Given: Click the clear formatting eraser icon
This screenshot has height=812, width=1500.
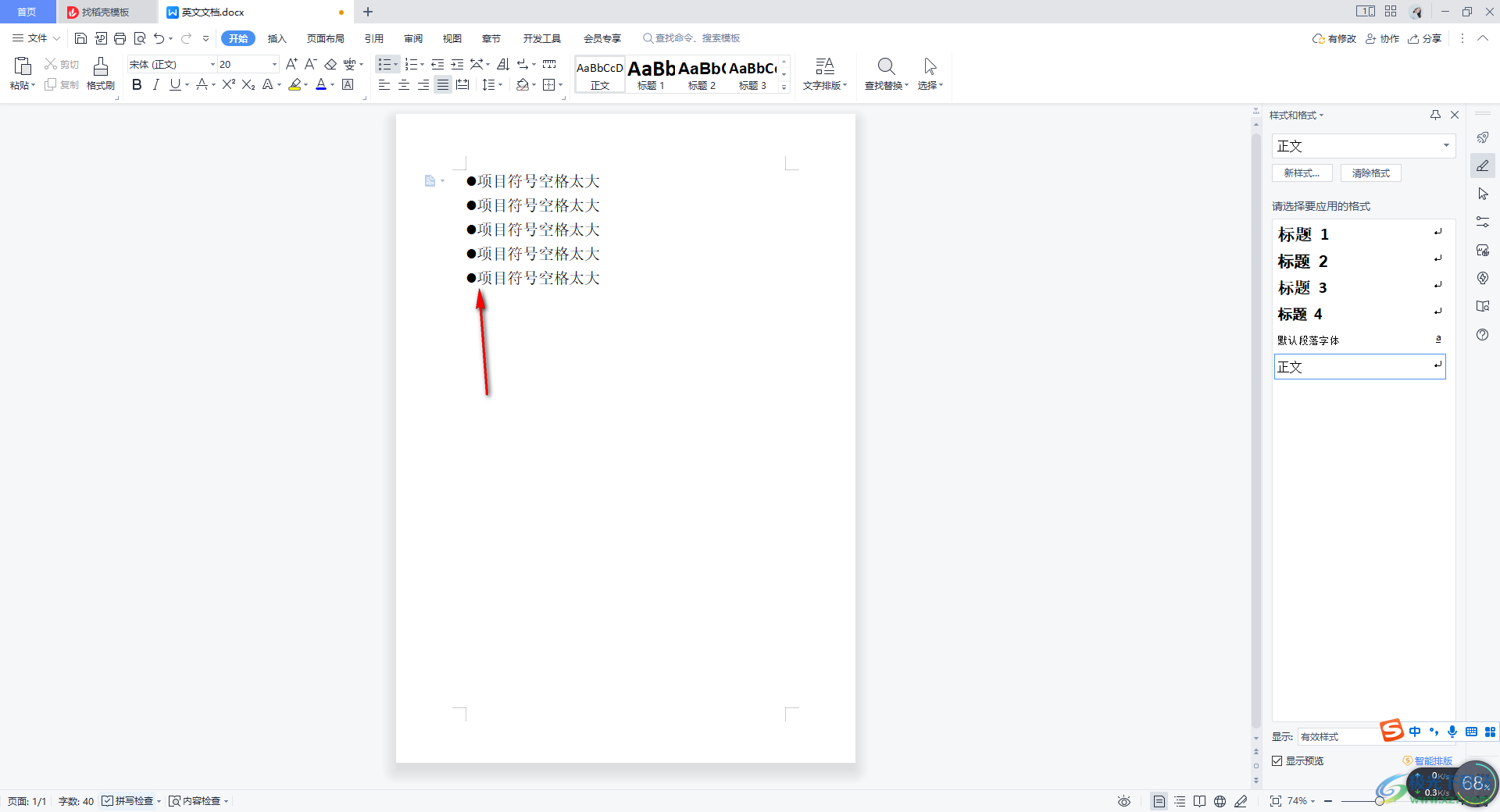Looking at the screenshot, I should [330, 64].
